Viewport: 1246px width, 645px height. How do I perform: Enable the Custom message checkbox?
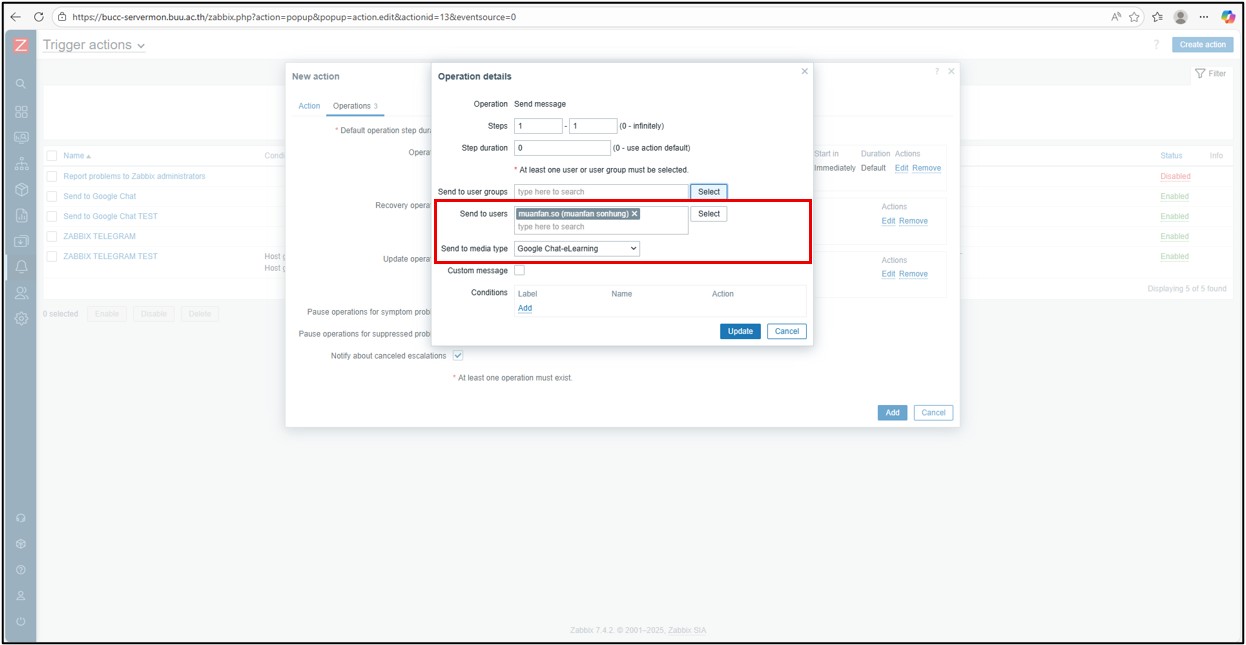pos(519,271)
